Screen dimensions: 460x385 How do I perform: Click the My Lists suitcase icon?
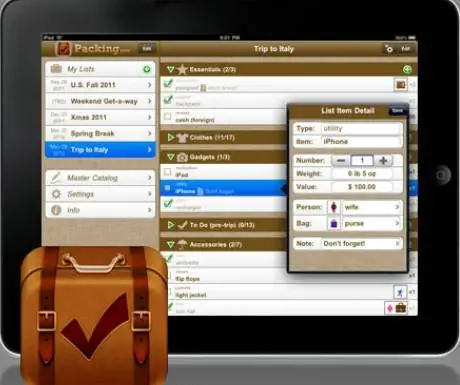point(56,69)
